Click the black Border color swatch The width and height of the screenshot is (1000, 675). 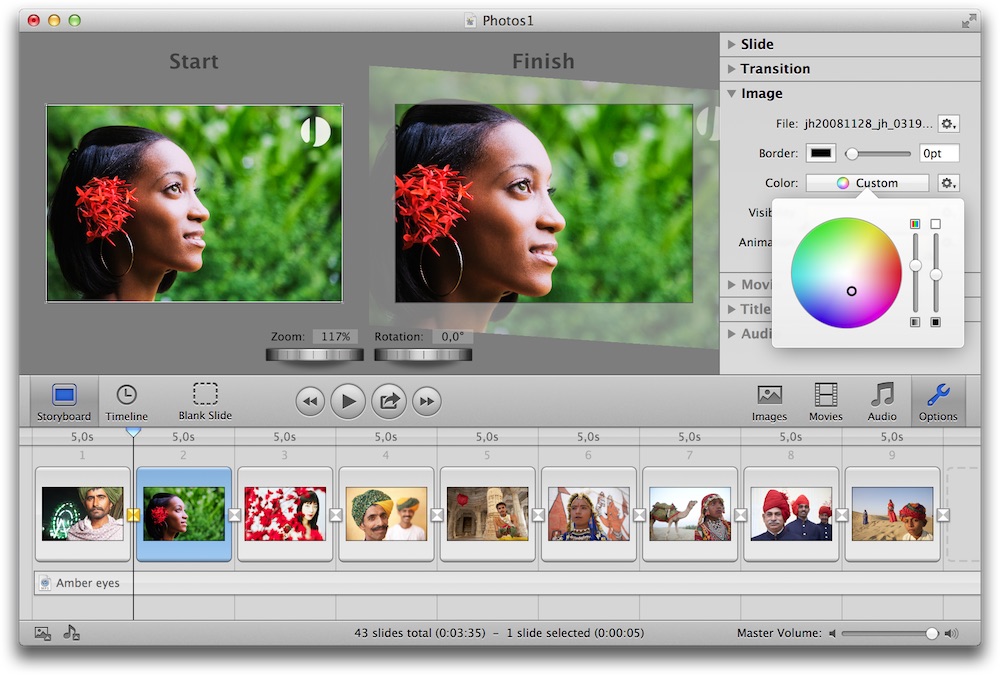(x=821, y=153)
